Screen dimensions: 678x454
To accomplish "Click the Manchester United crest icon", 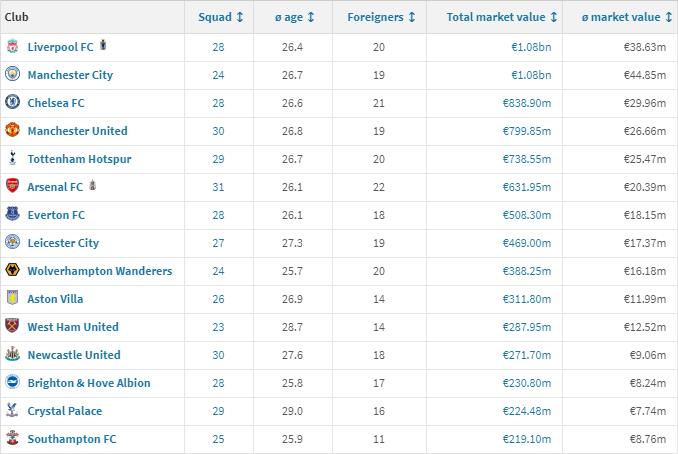I will [x=12, y=131].
